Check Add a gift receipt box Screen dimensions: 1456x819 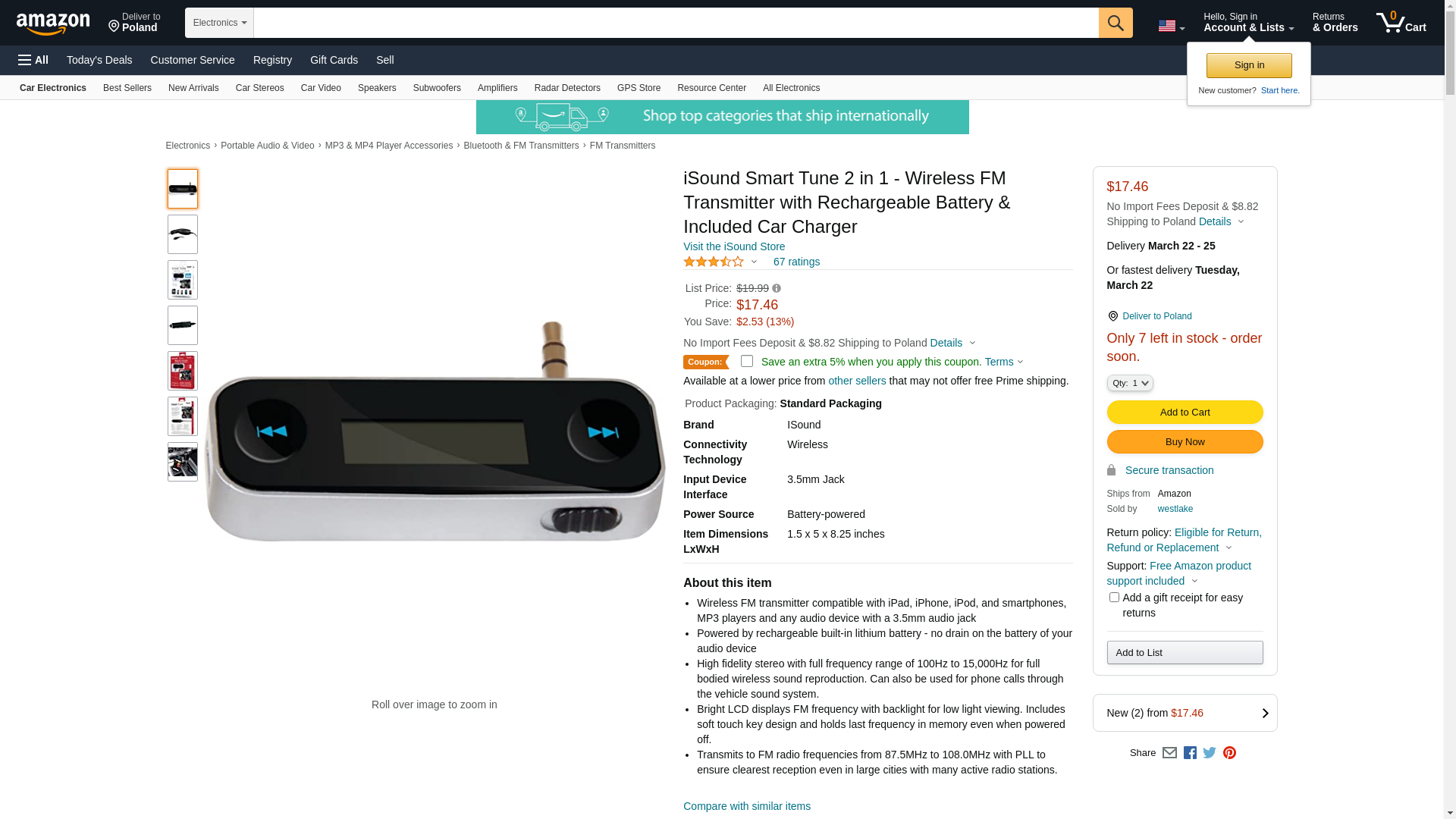(x=1114, y=598)
